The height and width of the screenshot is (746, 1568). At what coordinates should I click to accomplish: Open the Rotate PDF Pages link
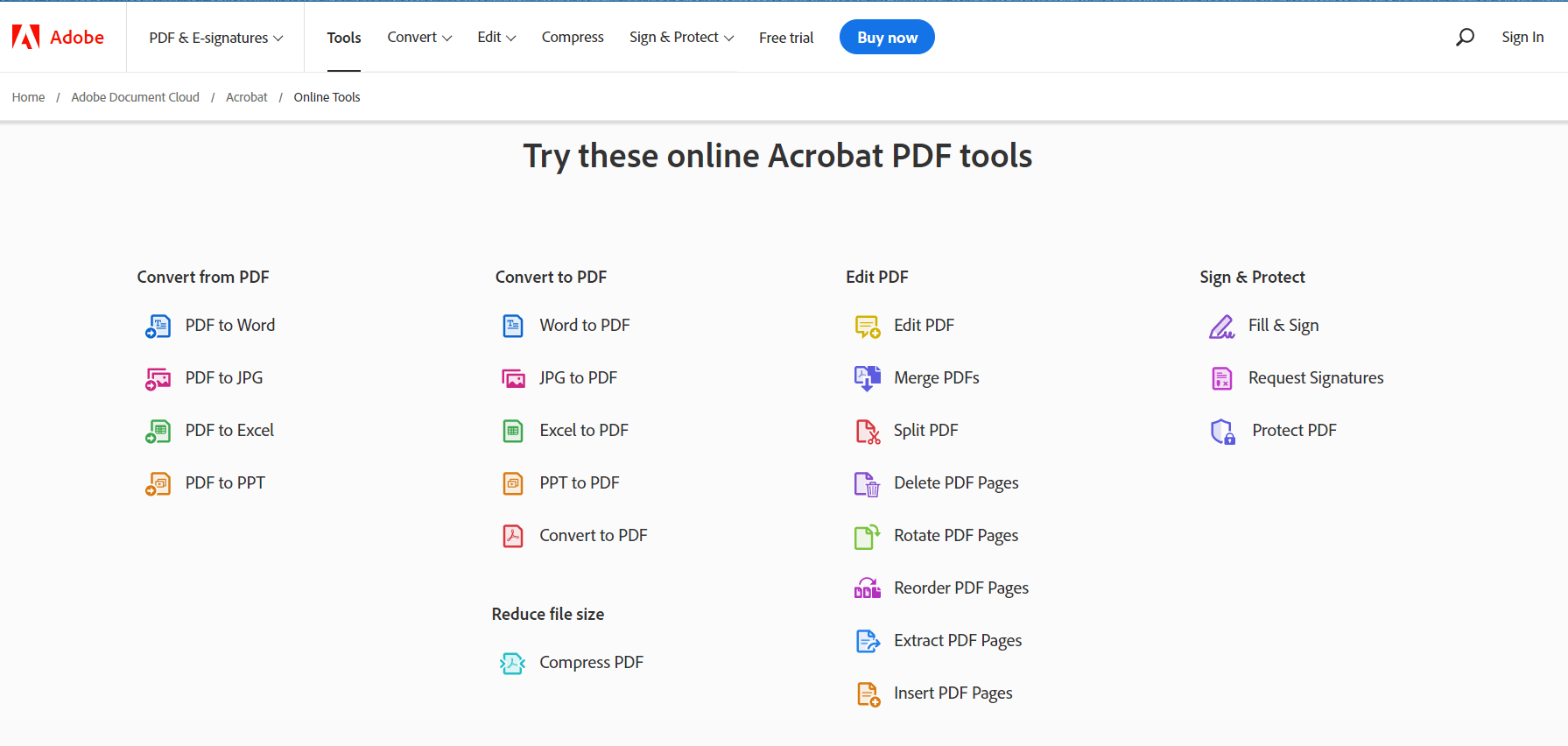956,536
